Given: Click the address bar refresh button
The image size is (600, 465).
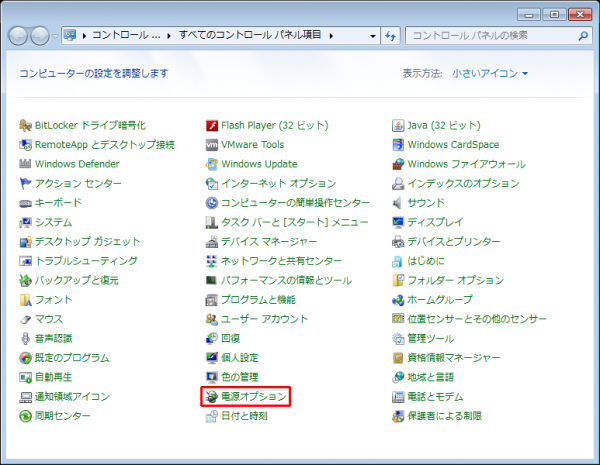Looking at the screenshot, I should (x=390, y=36).
